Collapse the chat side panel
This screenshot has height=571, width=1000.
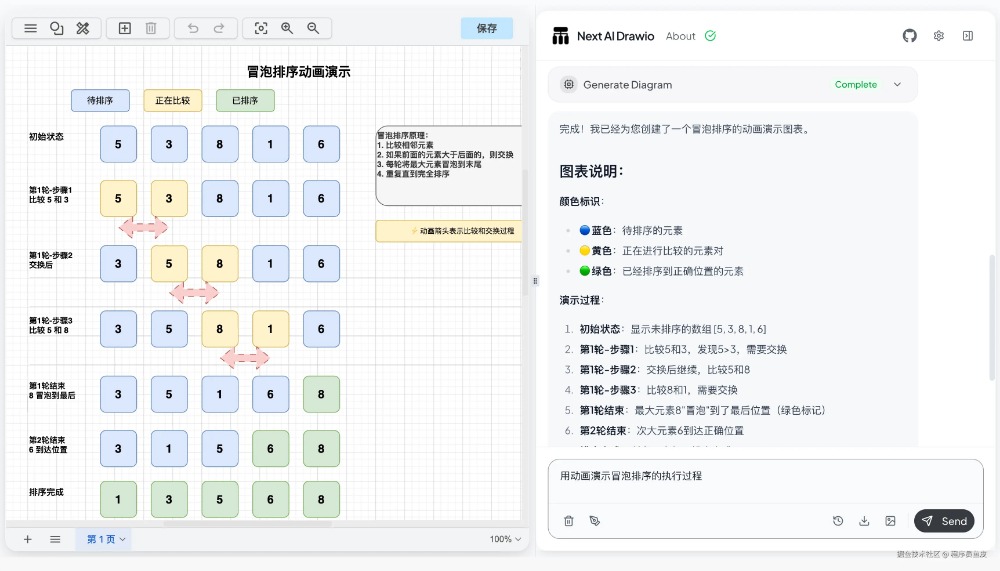[x=968, y=36]
